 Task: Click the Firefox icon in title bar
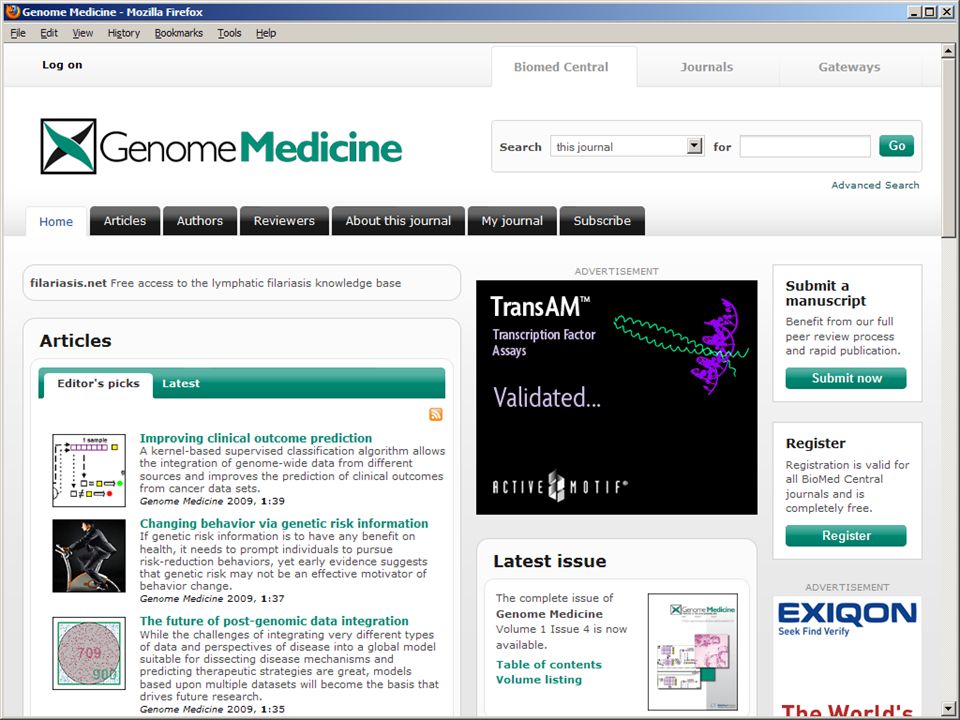[x=12, y=12]
